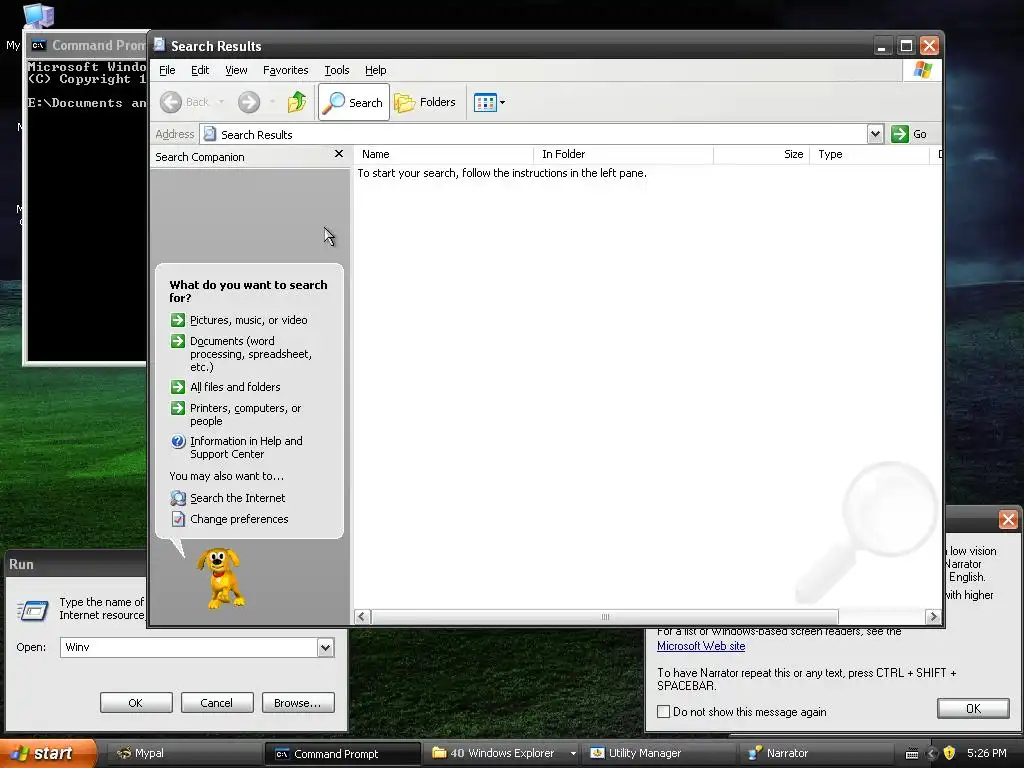Viewport: 1024px width, 768px height.
Task: Expand the Address bar dropdown
Action: (875, 135)
